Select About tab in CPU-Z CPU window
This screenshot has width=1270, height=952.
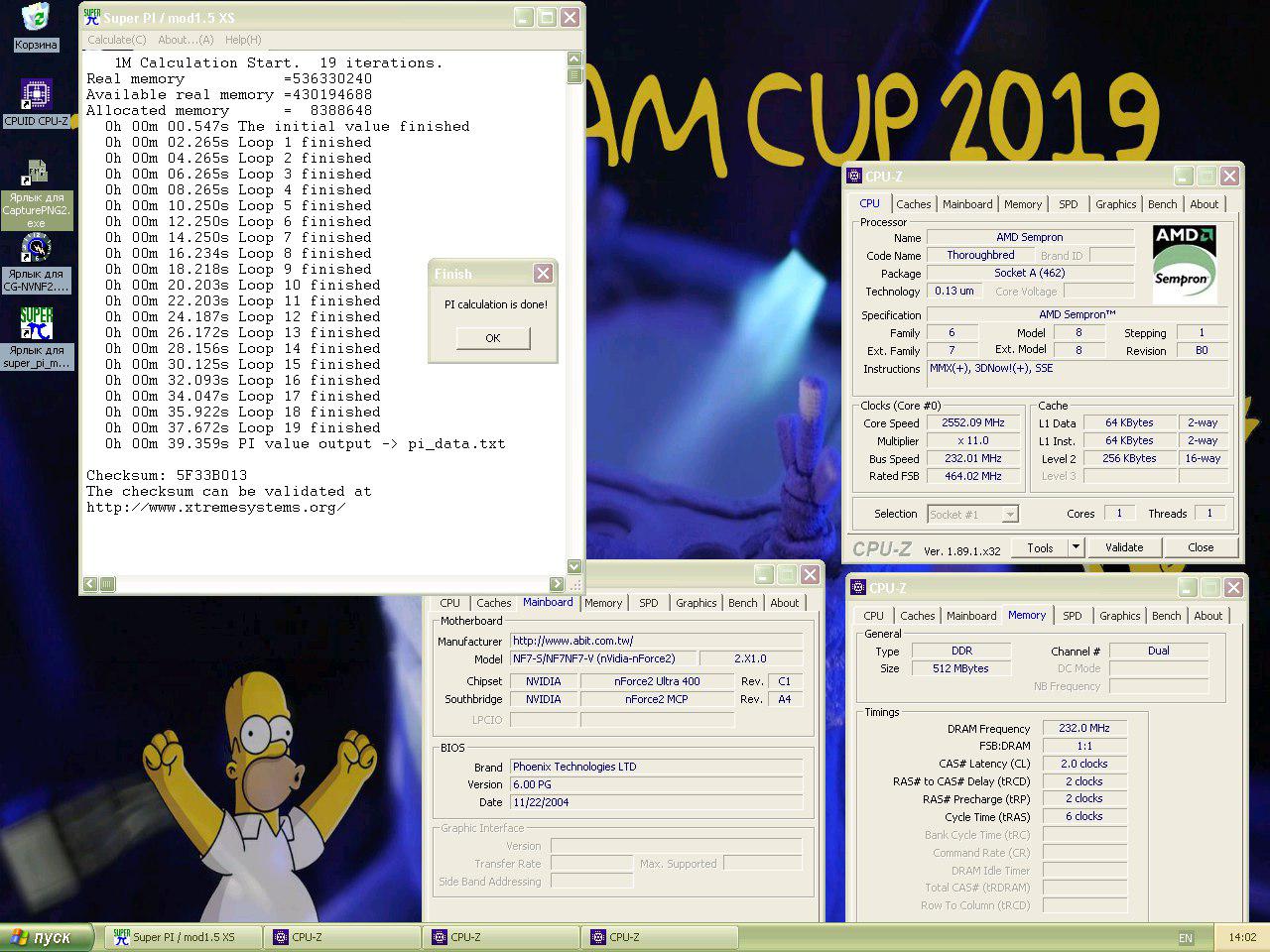click(x=1205, y=204)
